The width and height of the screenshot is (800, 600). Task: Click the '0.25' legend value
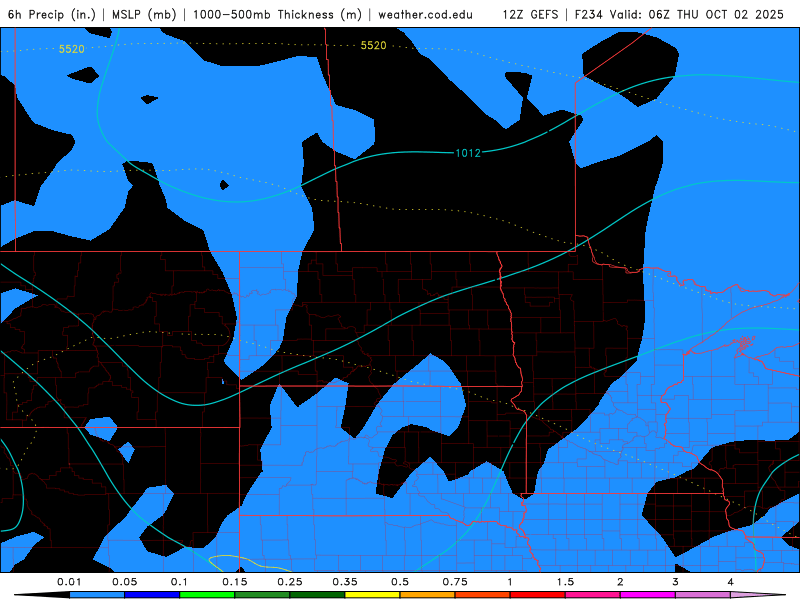[290, 582]
